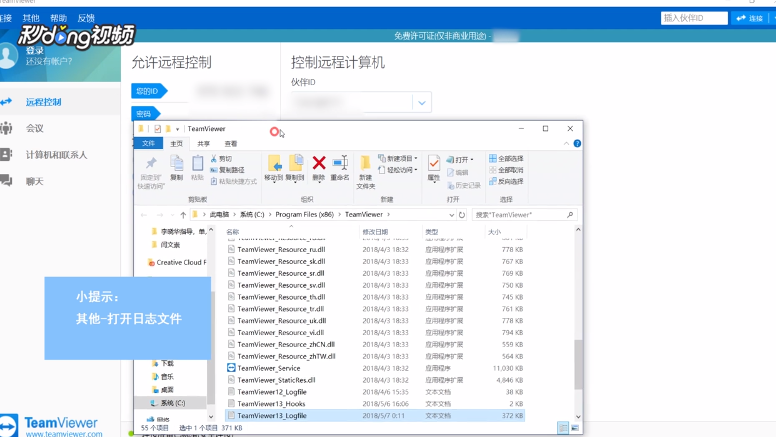
Task: Click the refresh button beside address bar
Action: point(462,215)
